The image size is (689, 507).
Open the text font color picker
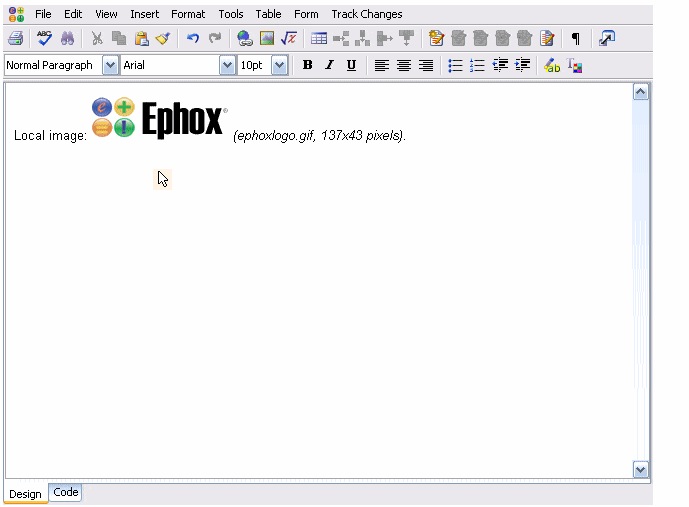click(x=574, y=65)
